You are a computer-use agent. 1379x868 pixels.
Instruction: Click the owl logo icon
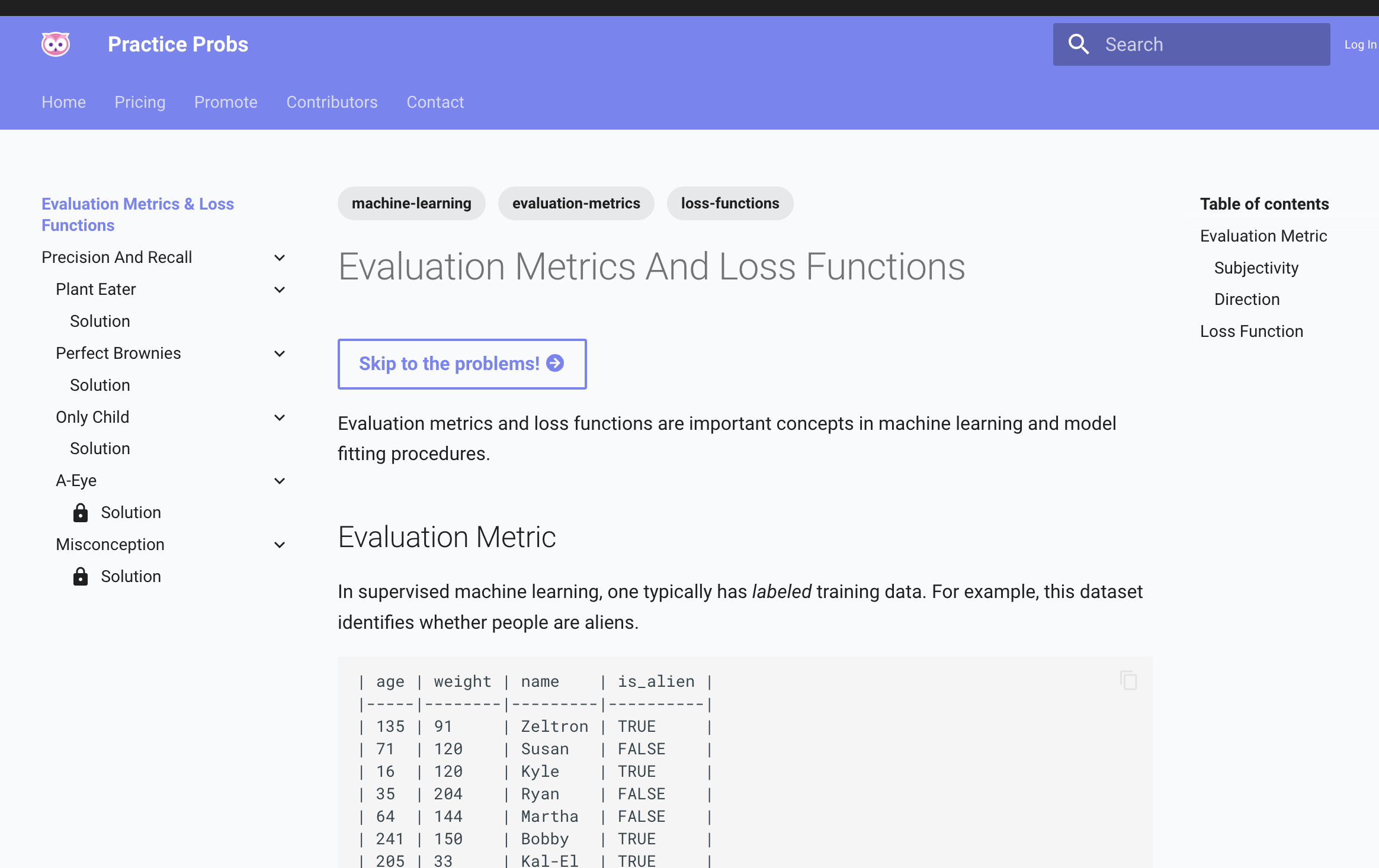click(56, 44)
